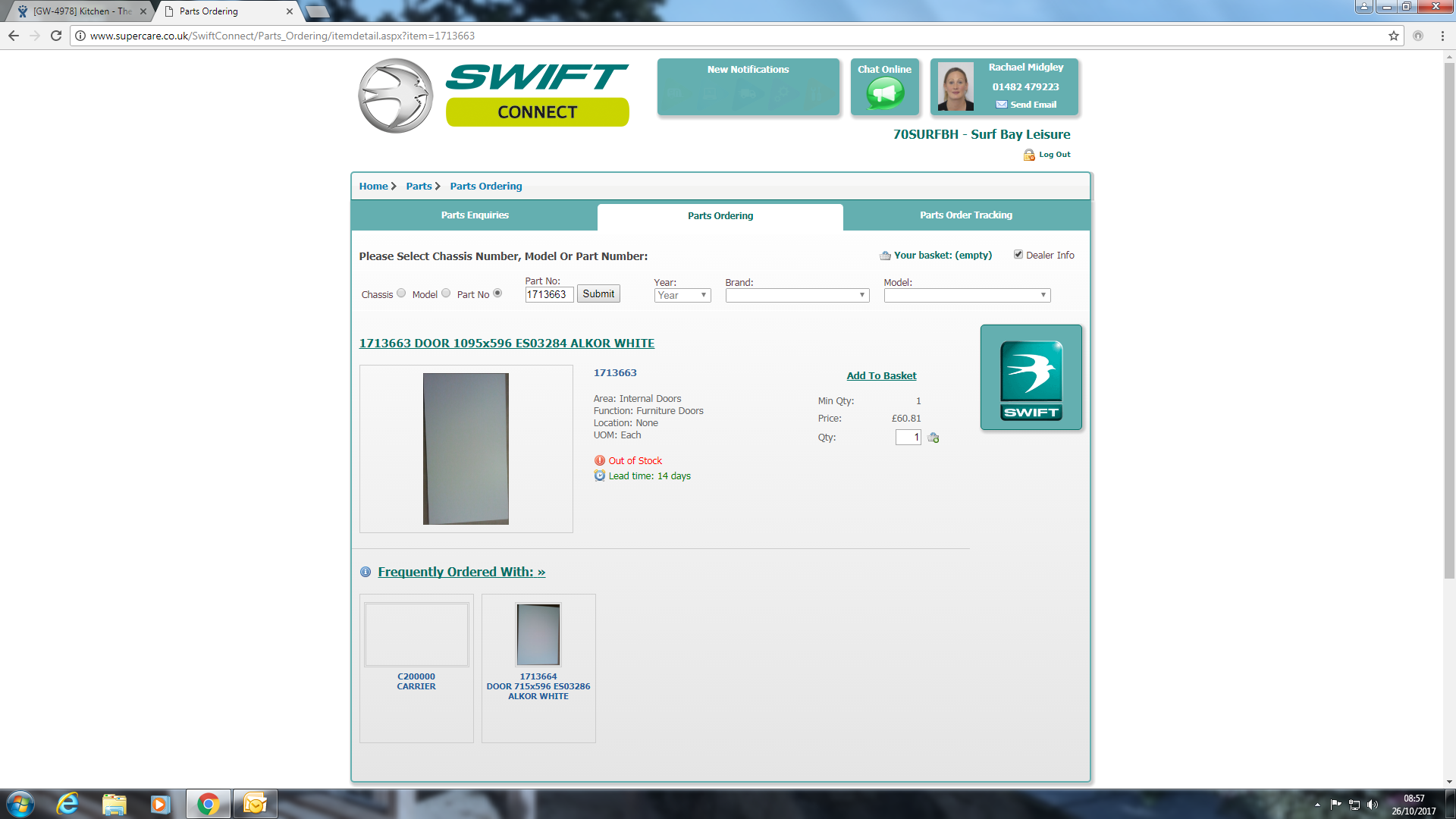Click the Frequently Ordered With info icon
Image resolution: width=1456 pixels, height=819 pixels.
click(x=366, y=573)
